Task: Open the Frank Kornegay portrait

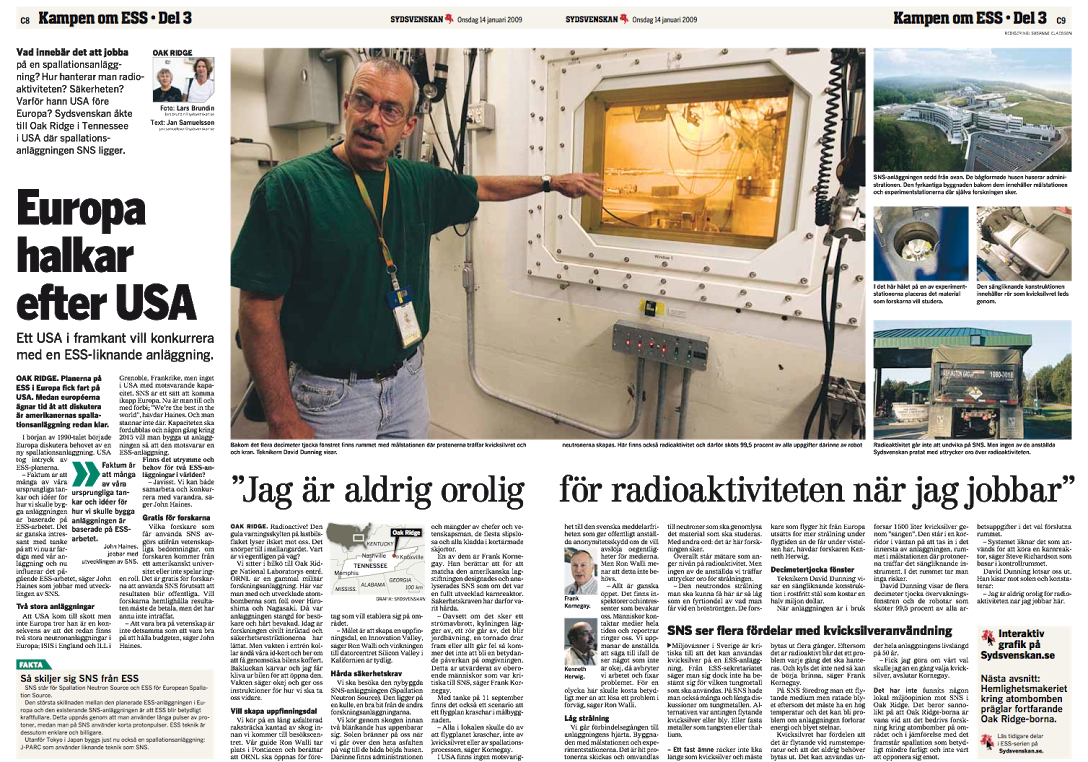Action: click(x=579, y=569)
